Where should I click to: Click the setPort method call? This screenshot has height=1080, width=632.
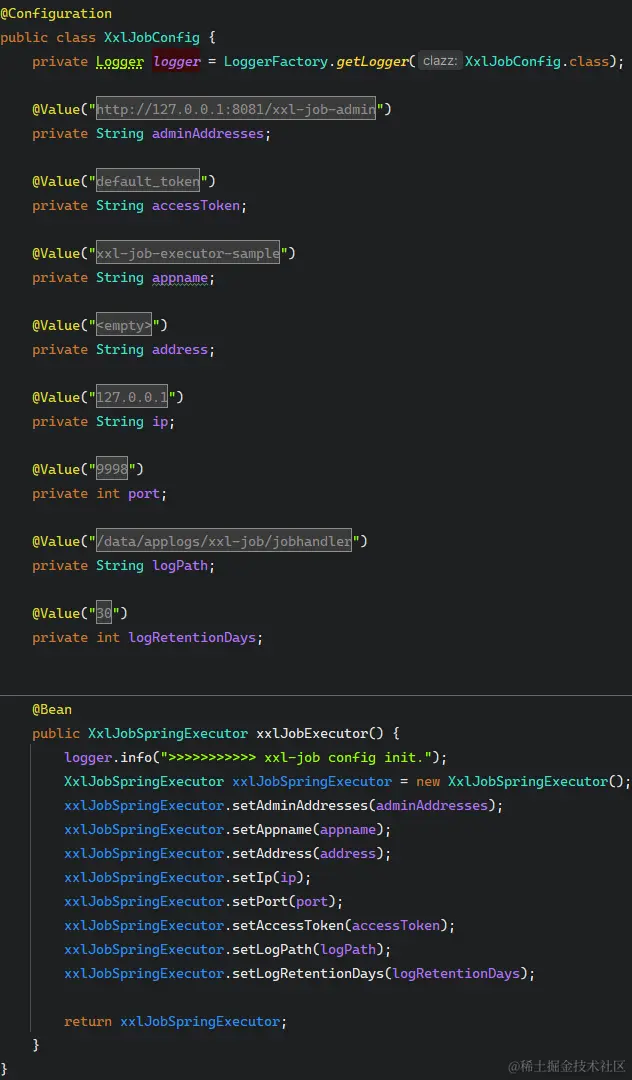pos(260,902)
